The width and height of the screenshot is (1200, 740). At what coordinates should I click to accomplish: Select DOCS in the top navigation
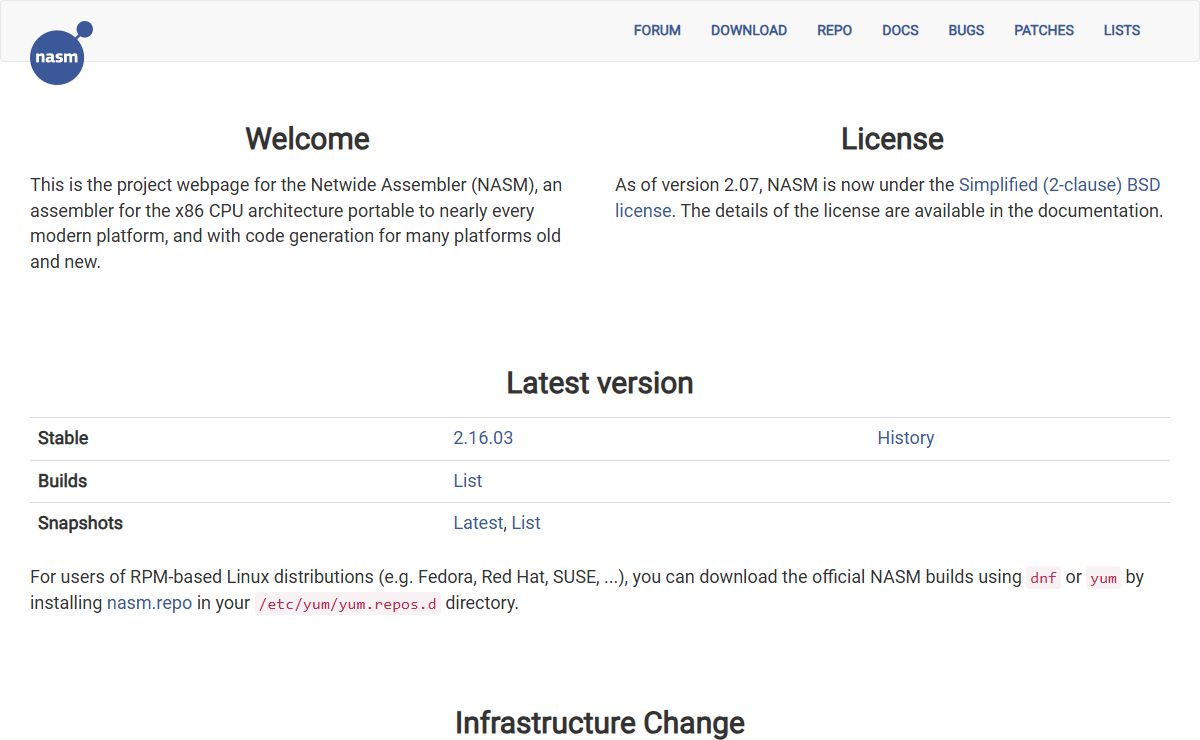point(900,30)
